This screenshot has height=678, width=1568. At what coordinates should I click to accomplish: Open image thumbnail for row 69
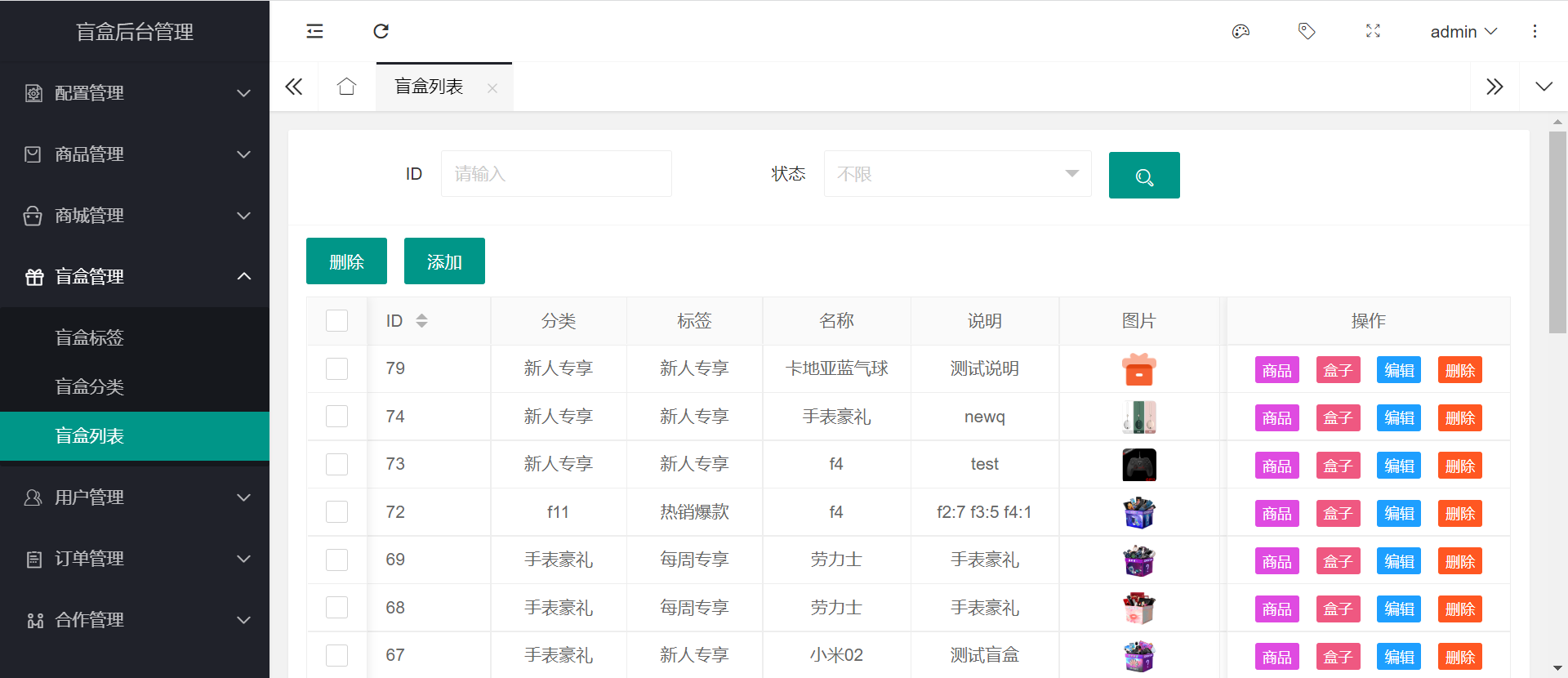[1139, 560]
